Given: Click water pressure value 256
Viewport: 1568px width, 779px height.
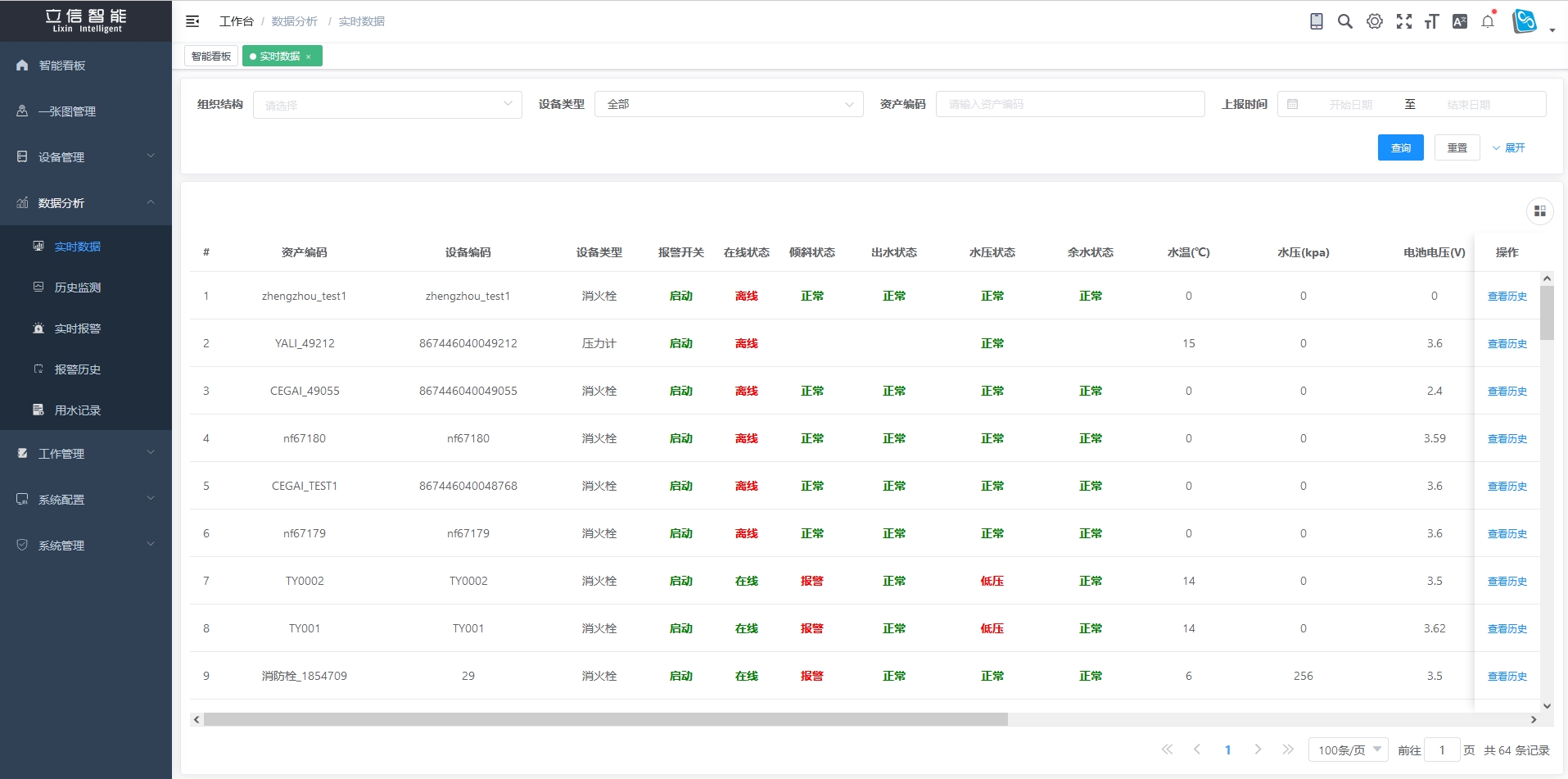Looking at the screenshot, I should click(1304, 677).
